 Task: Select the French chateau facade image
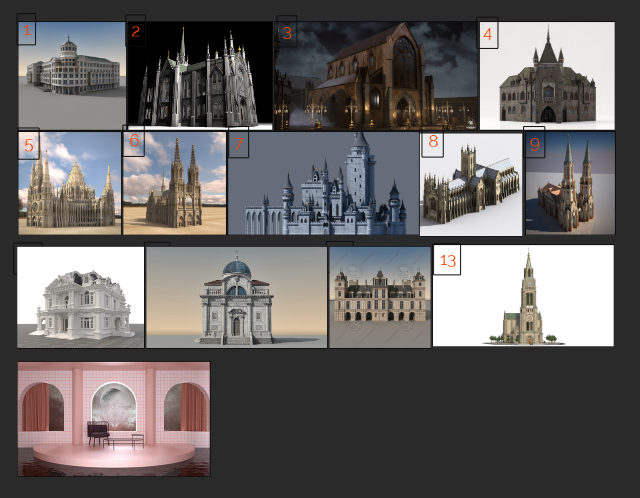click(x=380, y=297)
